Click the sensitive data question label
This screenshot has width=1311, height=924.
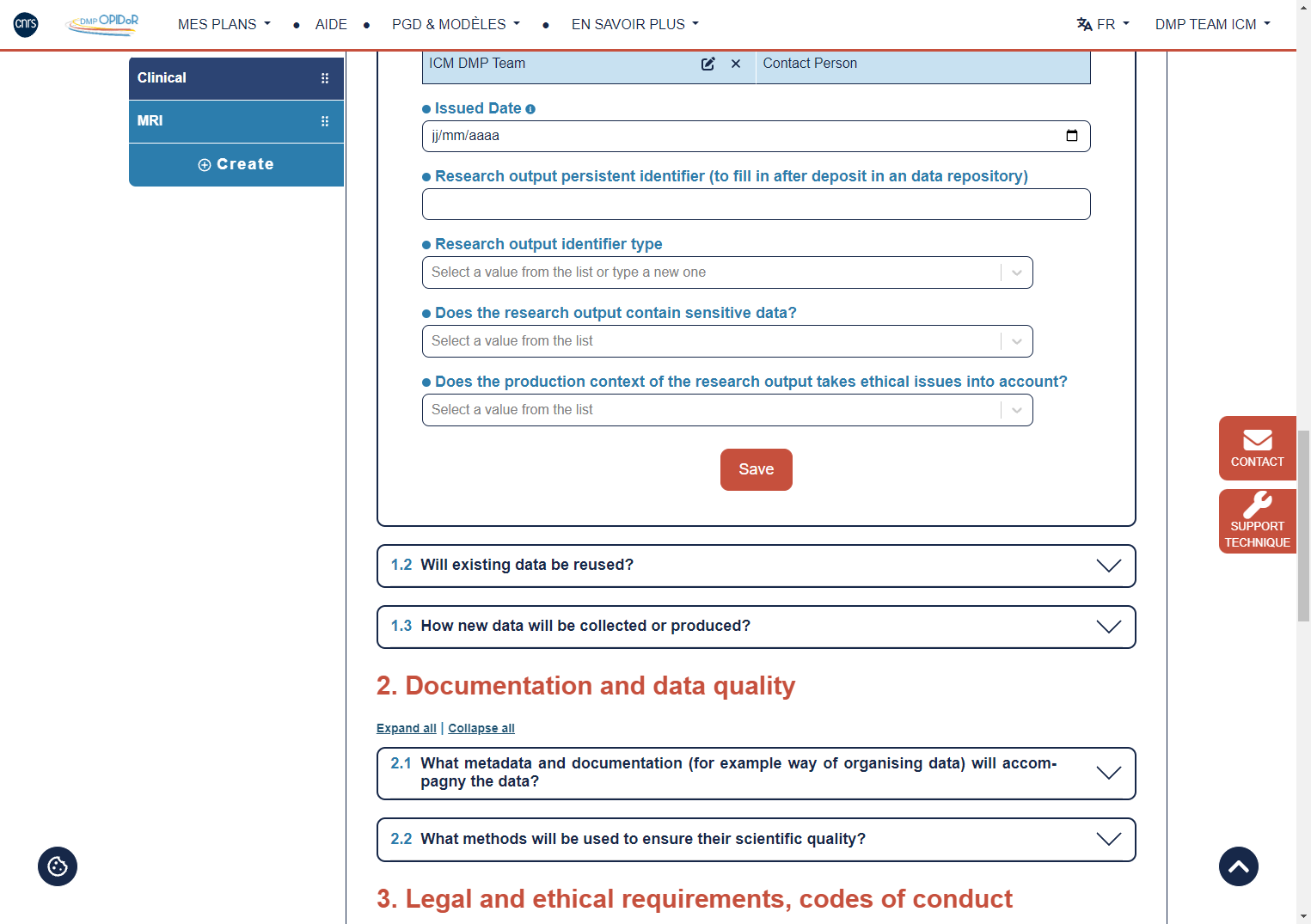tap(616, 313)
